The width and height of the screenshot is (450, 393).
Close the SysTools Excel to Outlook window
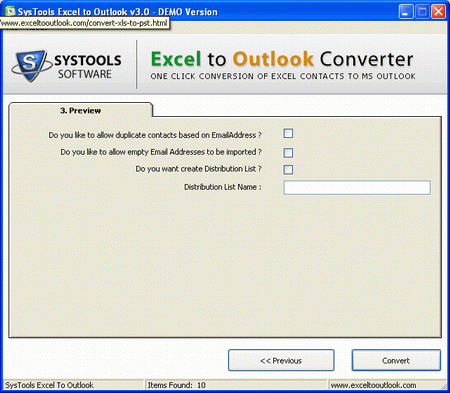click(x=438, y=12)
